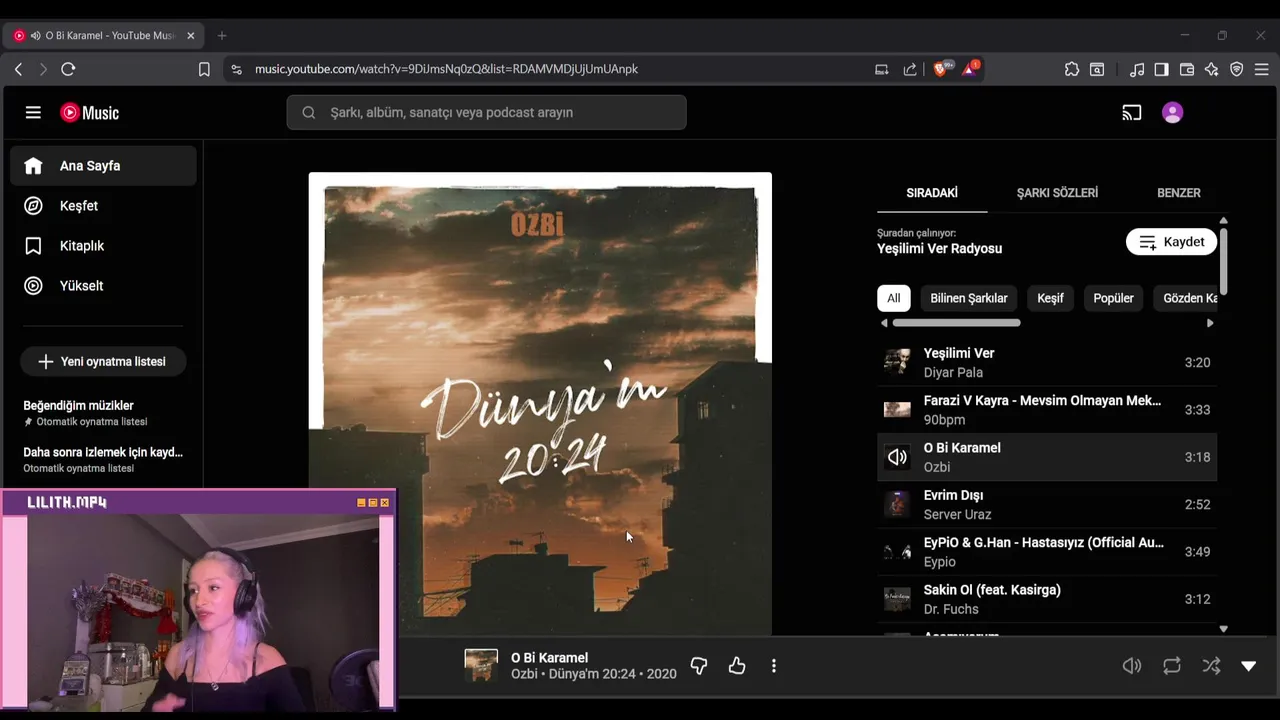The width and height of the screenshot is (1280, 720).
Task: Click the Yeşilimi Ver queue thumbnail
Action: 897,362
